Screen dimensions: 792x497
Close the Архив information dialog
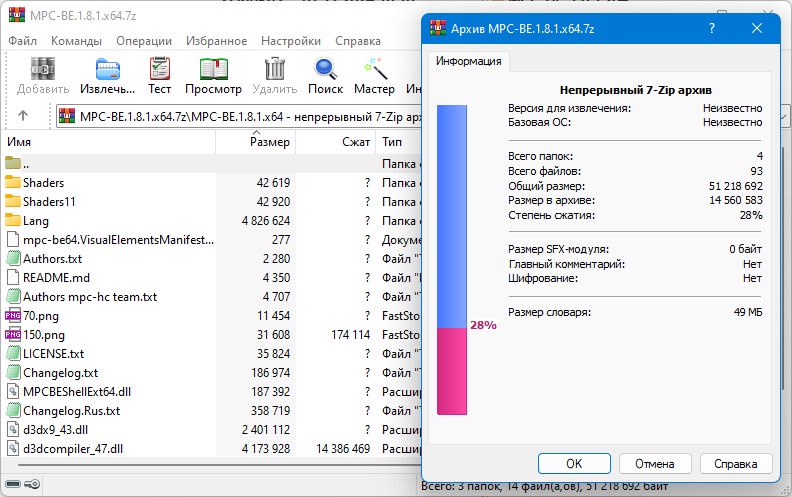757,28
